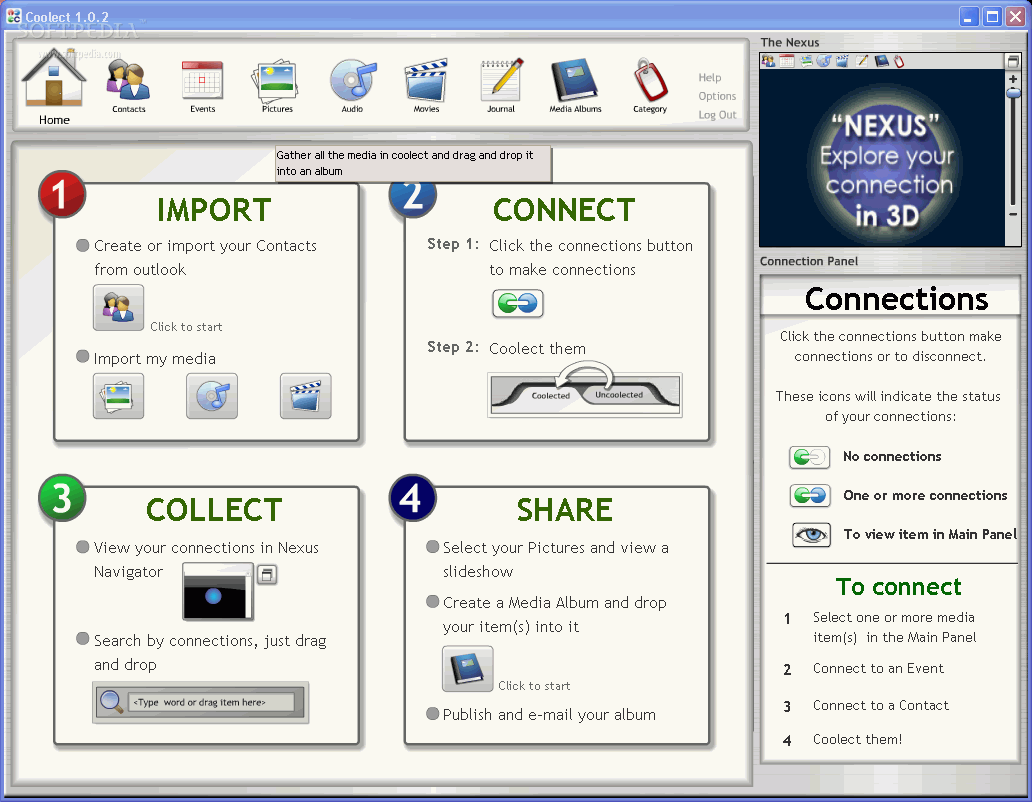Click the 'Connections' panel heading
This screenshot has width=1032, height=802.
tap(896, 299)
